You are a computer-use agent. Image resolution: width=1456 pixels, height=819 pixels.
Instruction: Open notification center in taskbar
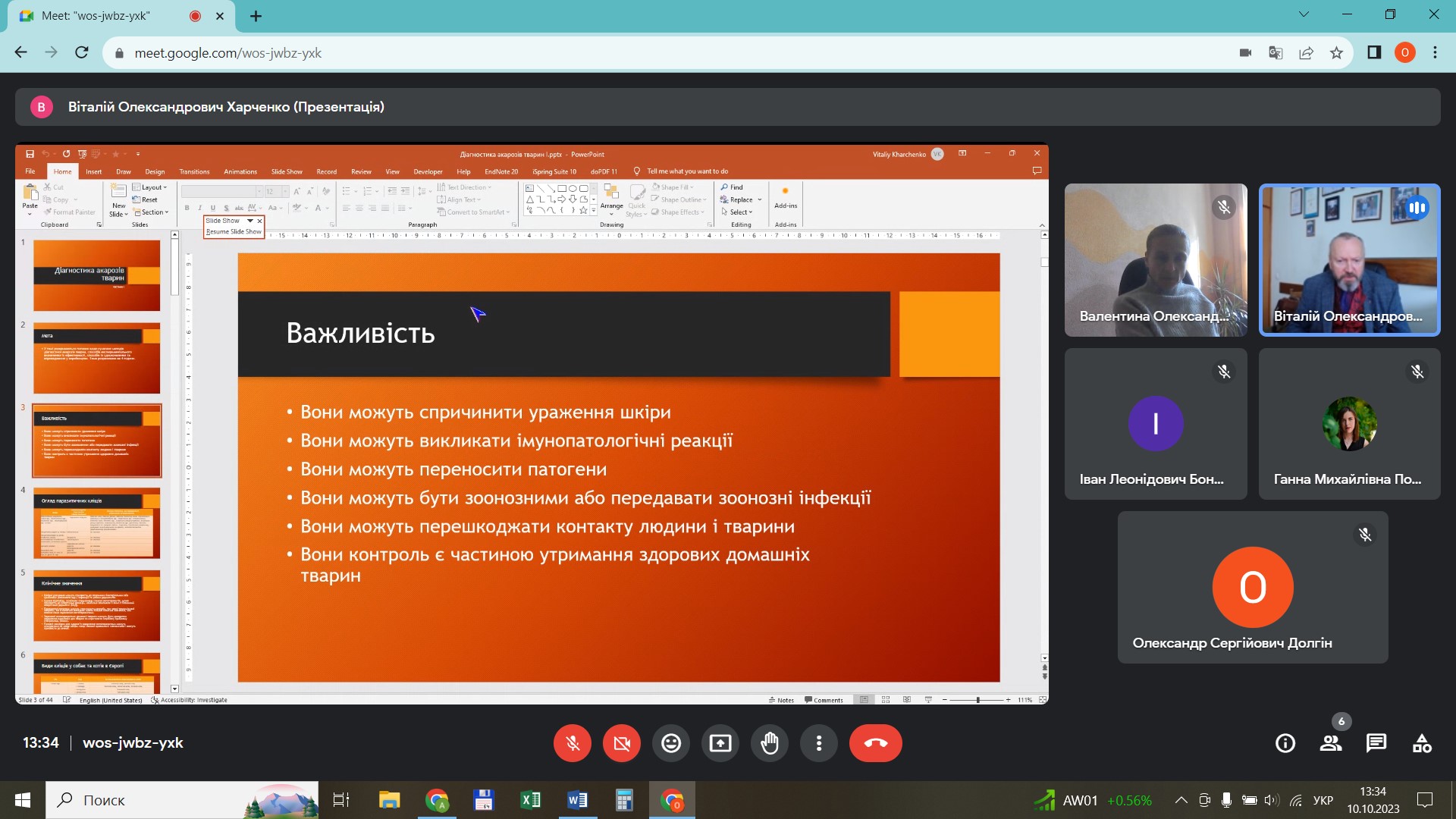[1425, 800]
